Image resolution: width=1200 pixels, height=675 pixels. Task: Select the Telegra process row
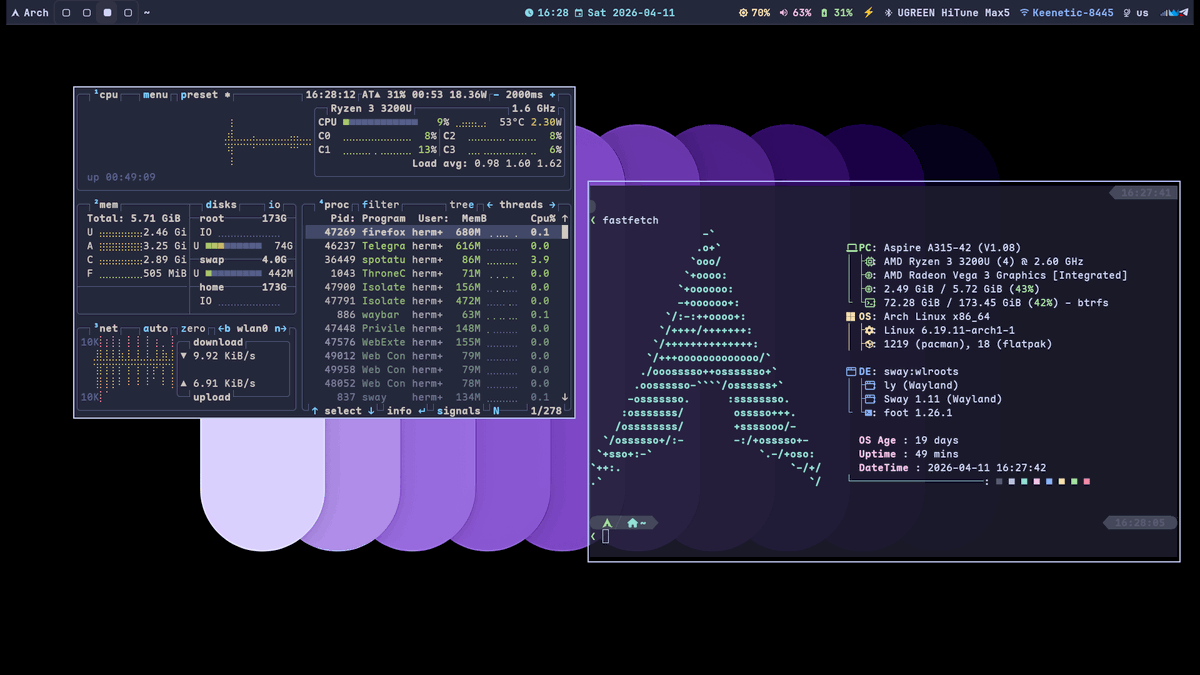[433, 246]
